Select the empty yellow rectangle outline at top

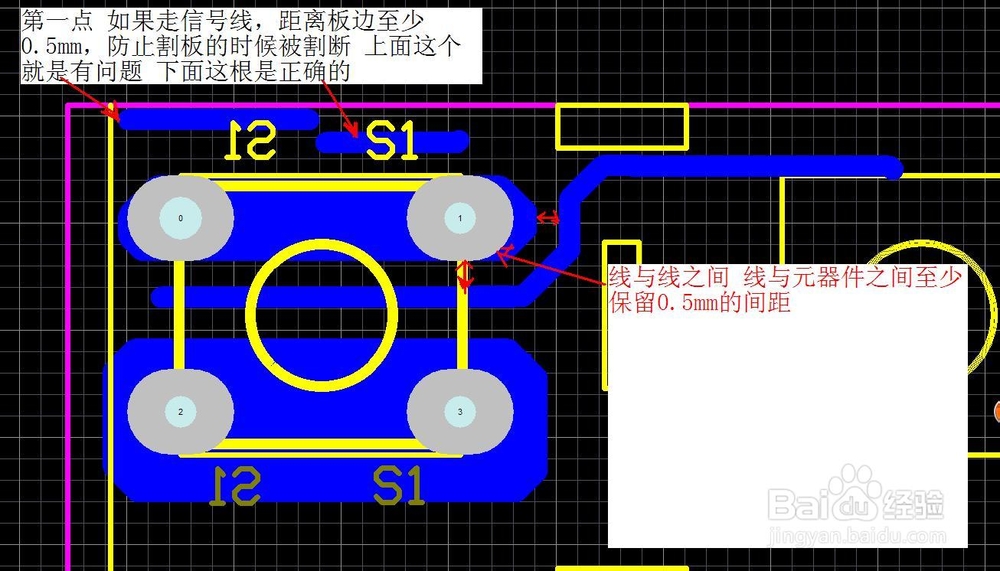click(622, 126)
